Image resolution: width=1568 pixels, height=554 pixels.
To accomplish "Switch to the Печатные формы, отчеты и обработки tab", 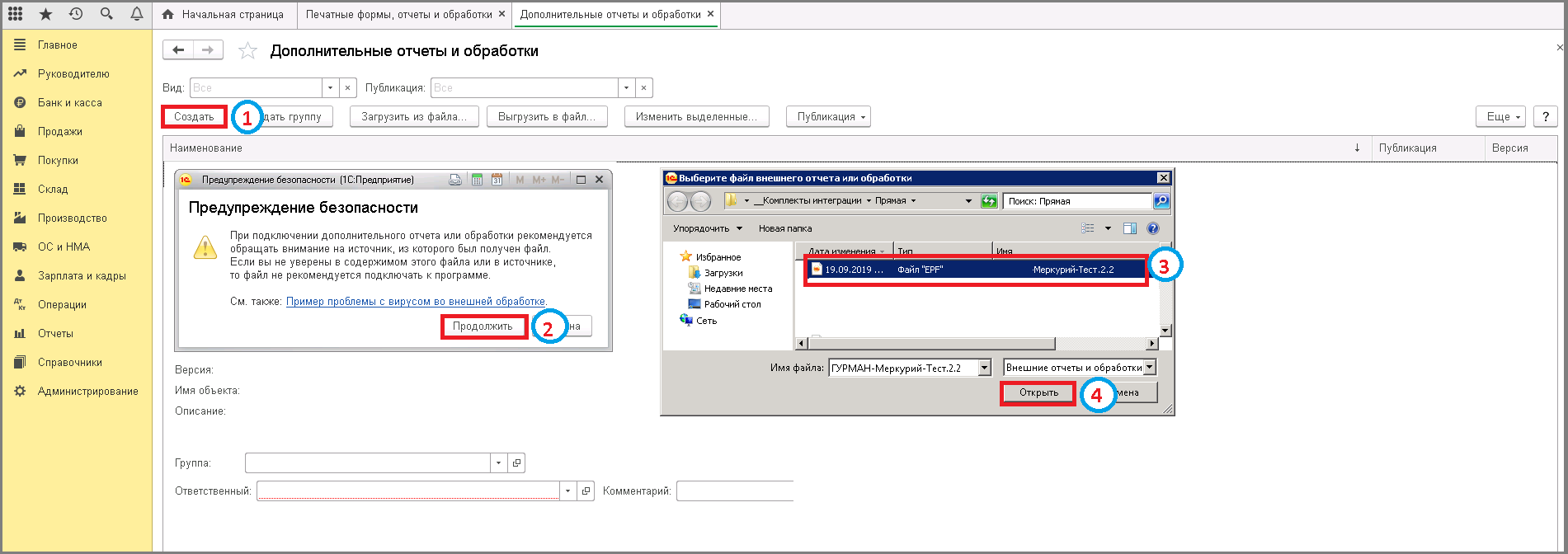I will point(405,14).
